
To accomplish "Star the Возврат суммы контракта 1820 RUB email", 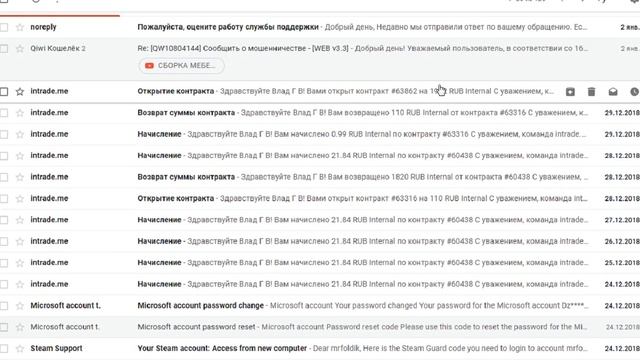I will point(20,177).
